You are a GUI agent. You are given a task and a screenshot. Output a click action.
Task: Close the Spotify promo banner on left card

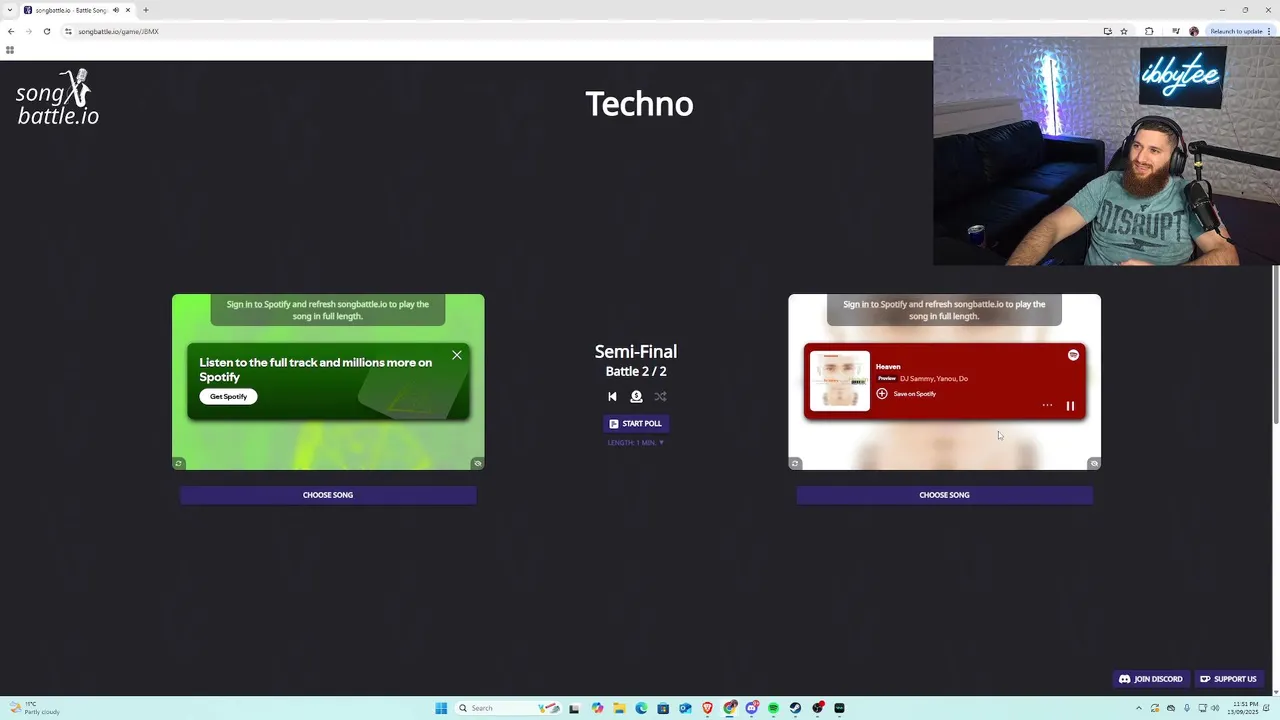457,355
